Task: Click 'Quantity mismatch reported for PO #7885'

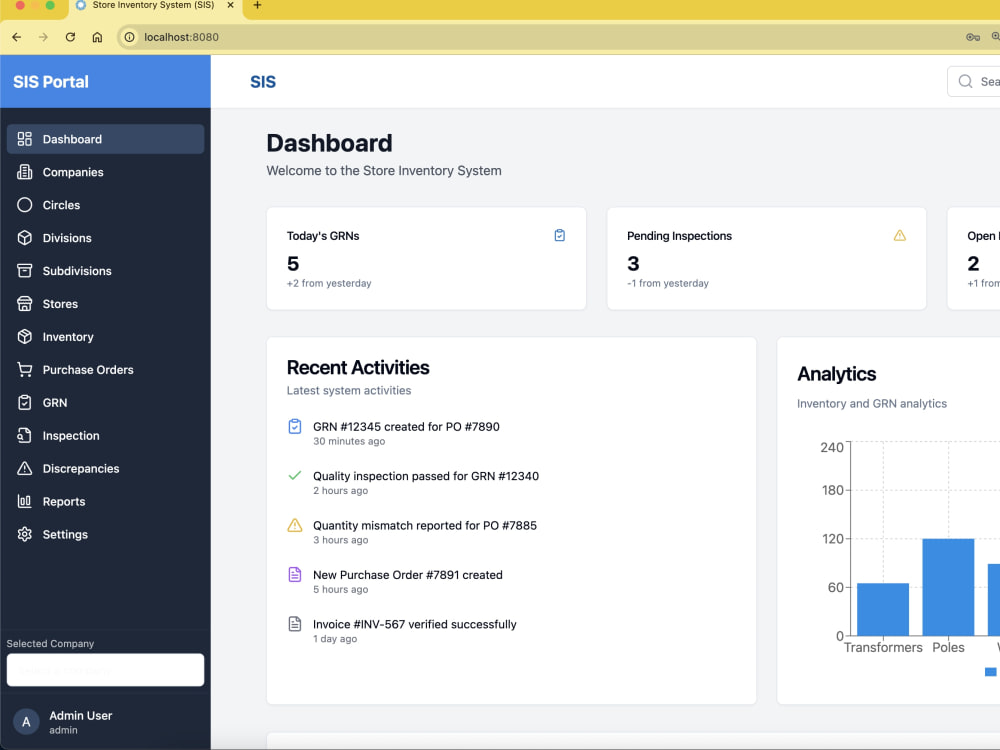Action: pyautogui.click(x=425, y=526)
